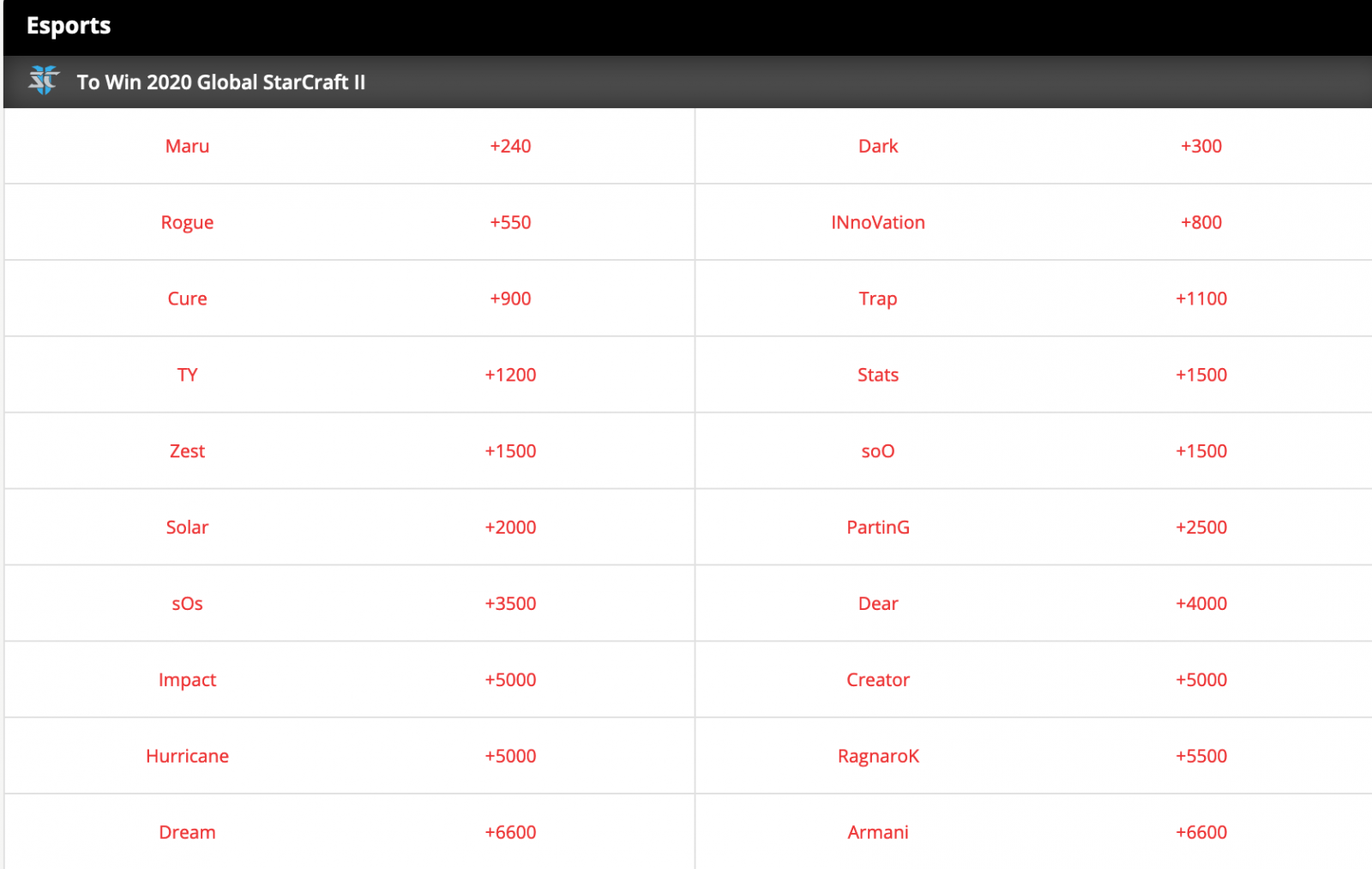
Task: Choose the +800 odds for INnoVation
Action: tap(1201, 222)
